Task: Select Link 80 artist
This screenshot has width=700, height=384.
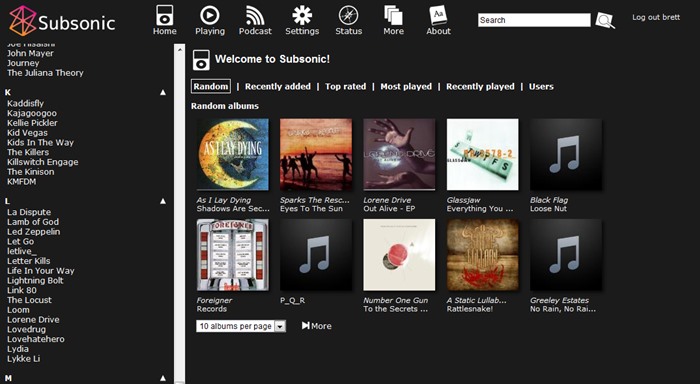Action: (x=22, y=290)
